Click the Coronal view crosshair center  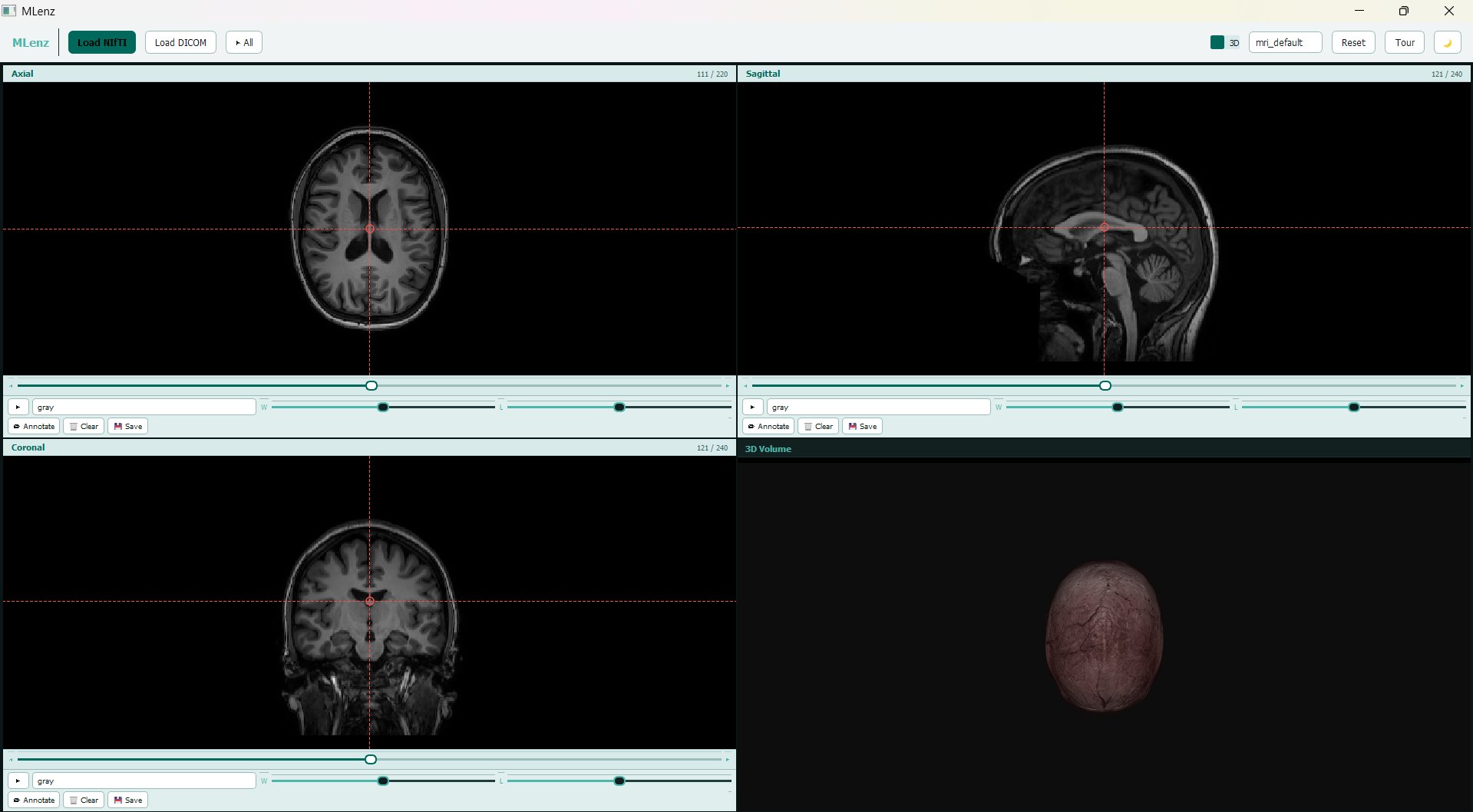click(x=370, y=601)
